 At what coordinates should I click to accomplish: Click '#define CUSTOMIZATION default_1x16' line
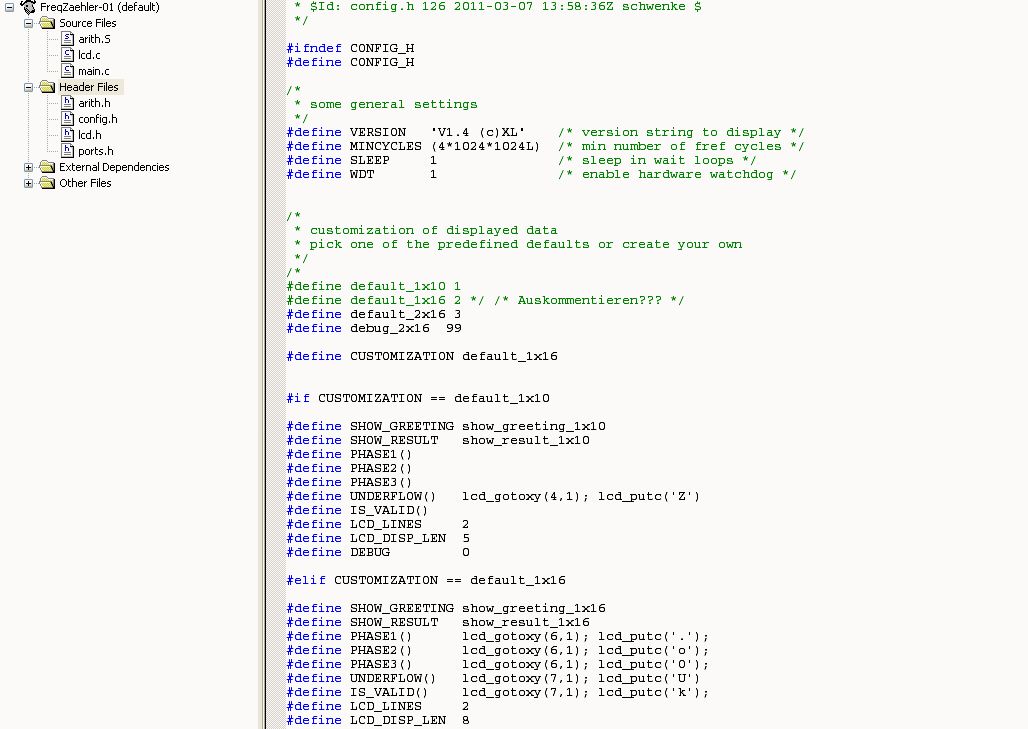[422, 357]
